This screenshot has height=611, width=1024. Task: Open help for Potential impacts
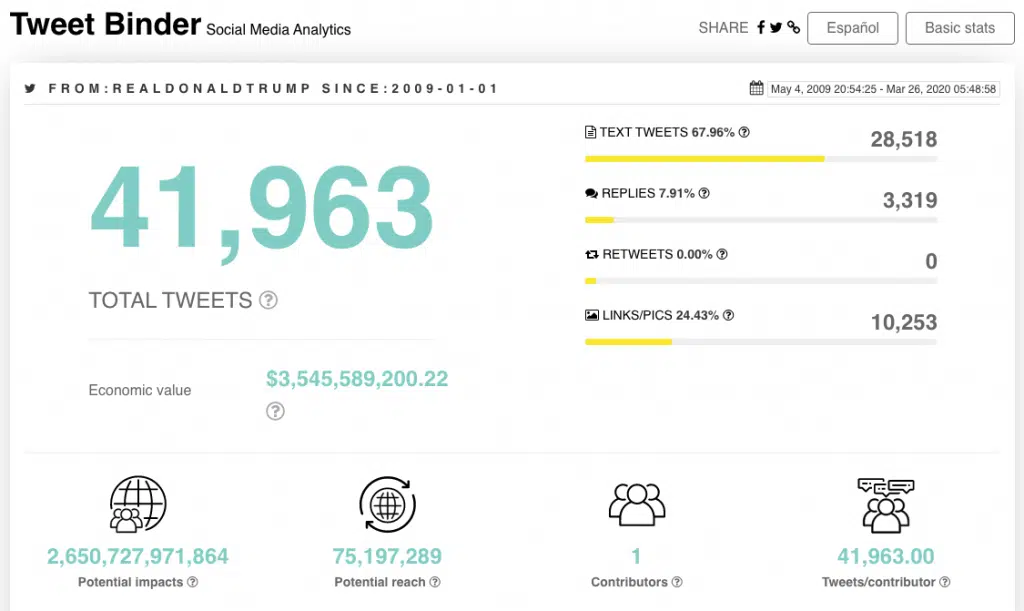tap(193, 582)
